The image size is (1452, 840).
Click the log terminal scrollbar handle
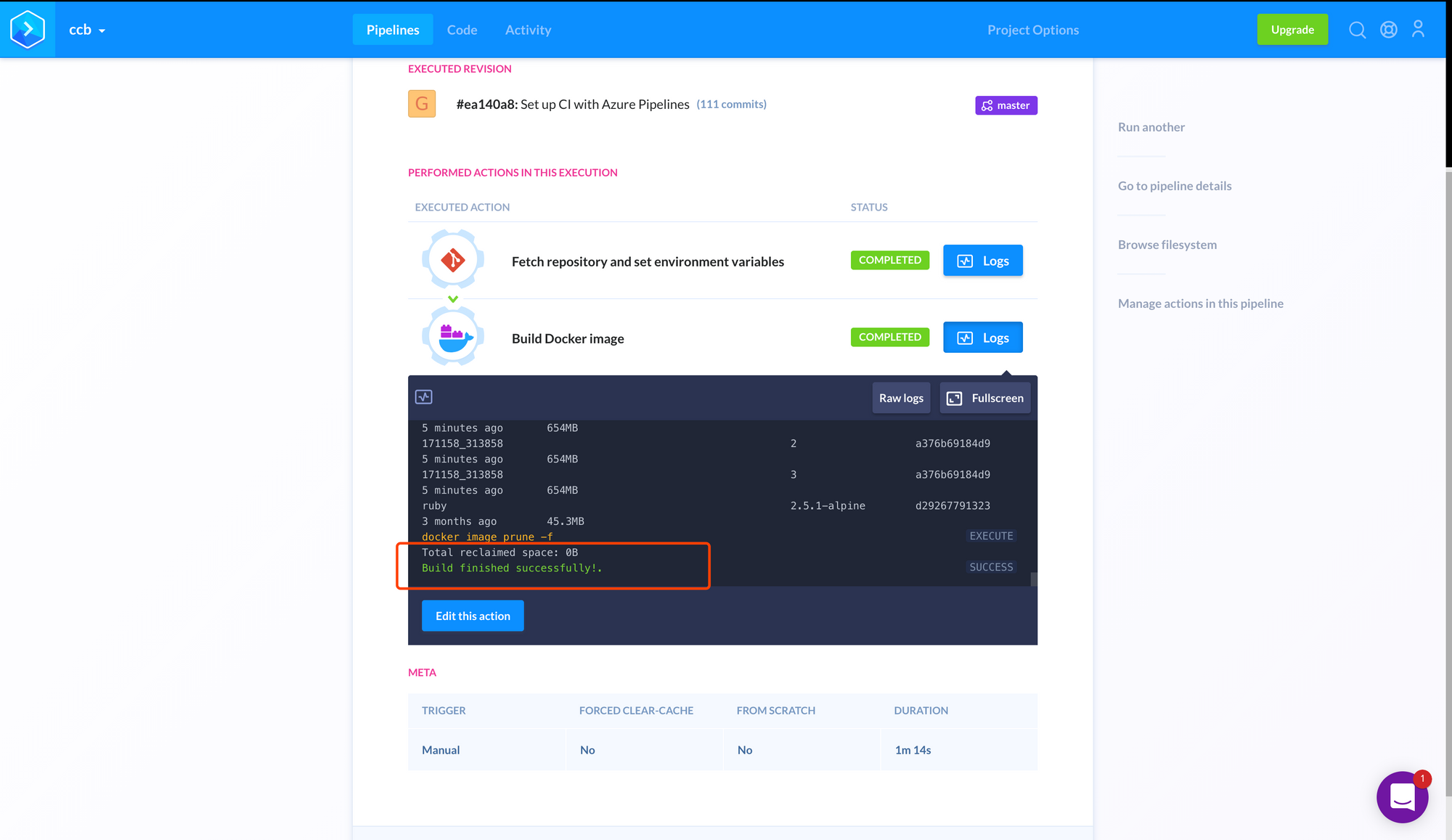(x=1034, y=579)
